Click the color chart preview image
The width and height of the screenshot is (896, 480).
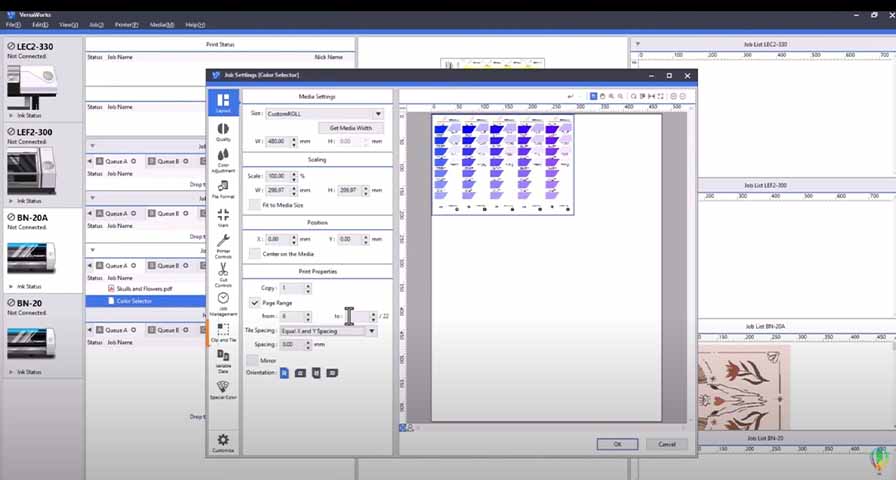[503, 164]
